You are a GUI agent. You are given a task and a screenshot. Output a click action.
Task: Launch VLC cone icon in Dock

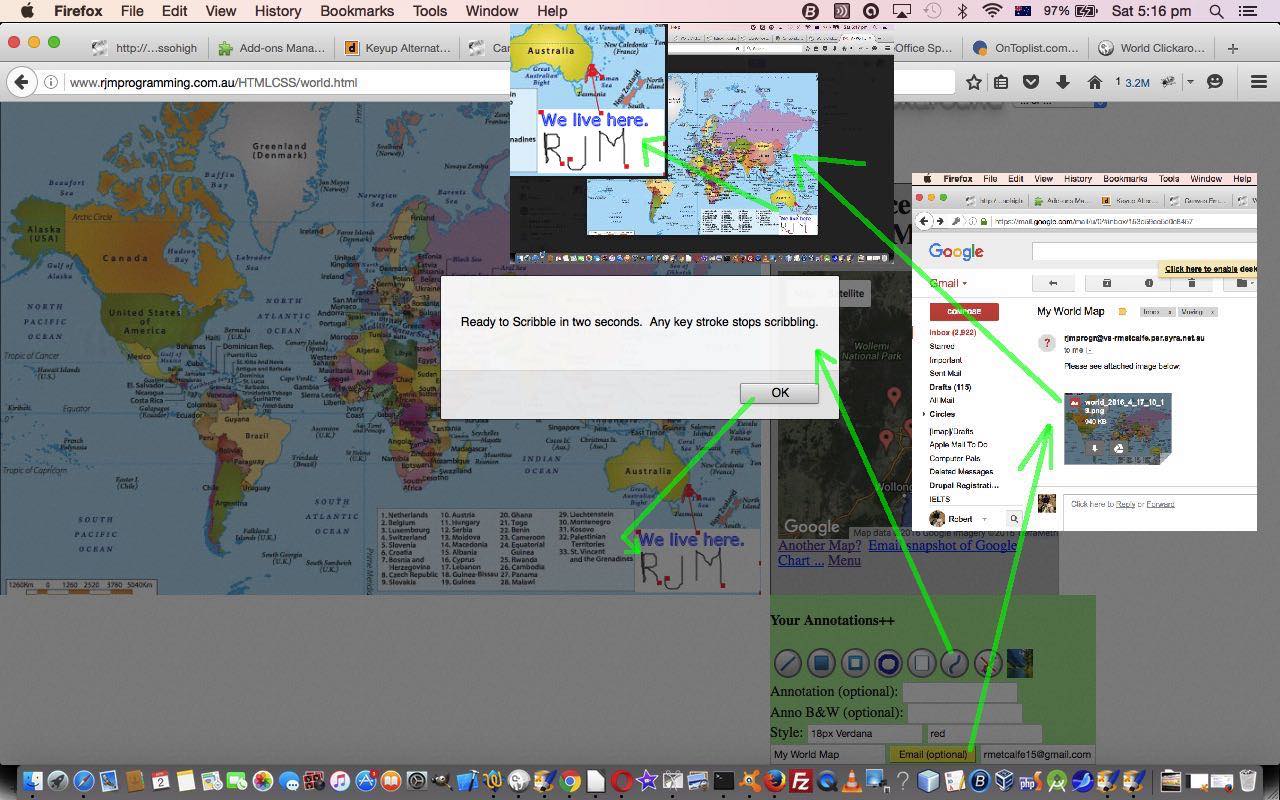pyautogui.click(x=852, y=781)
